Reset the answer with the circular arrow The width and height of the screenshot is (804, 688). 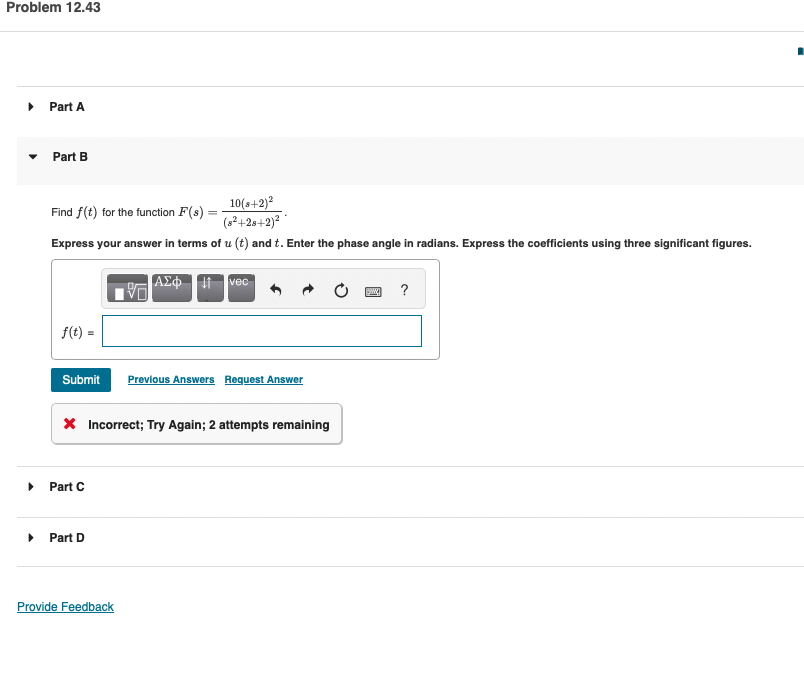pos(341,291)
